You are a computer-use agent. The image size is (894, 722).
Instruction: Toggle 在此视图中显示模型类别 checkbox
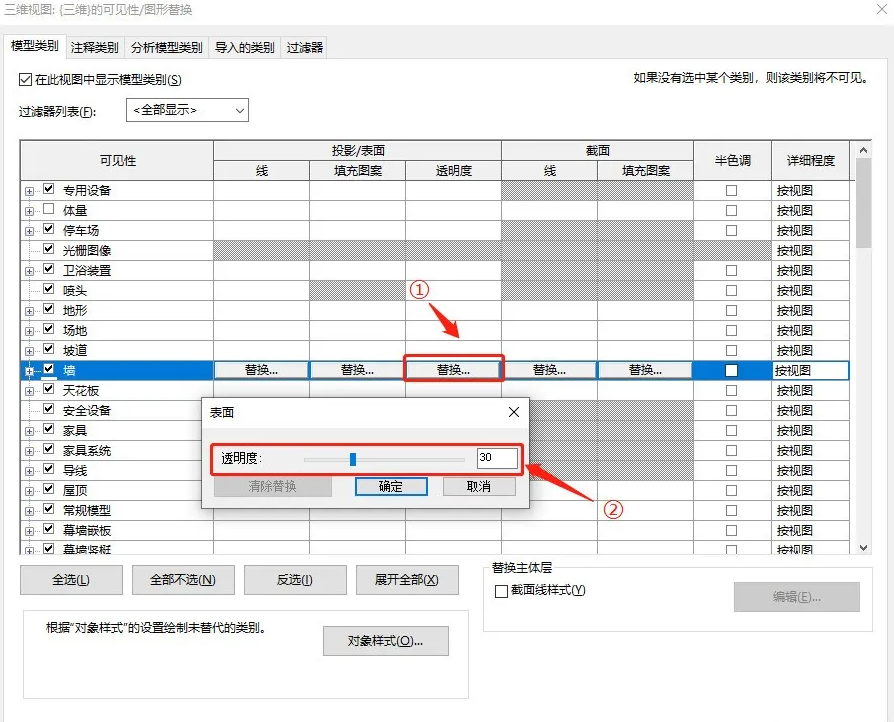click(25, 79)
